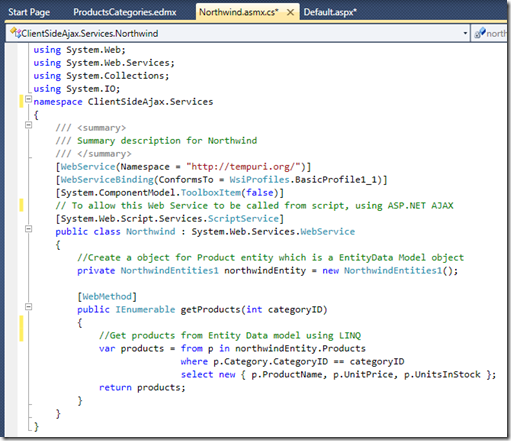Click the ScriptService attribute name

point(243,219)
